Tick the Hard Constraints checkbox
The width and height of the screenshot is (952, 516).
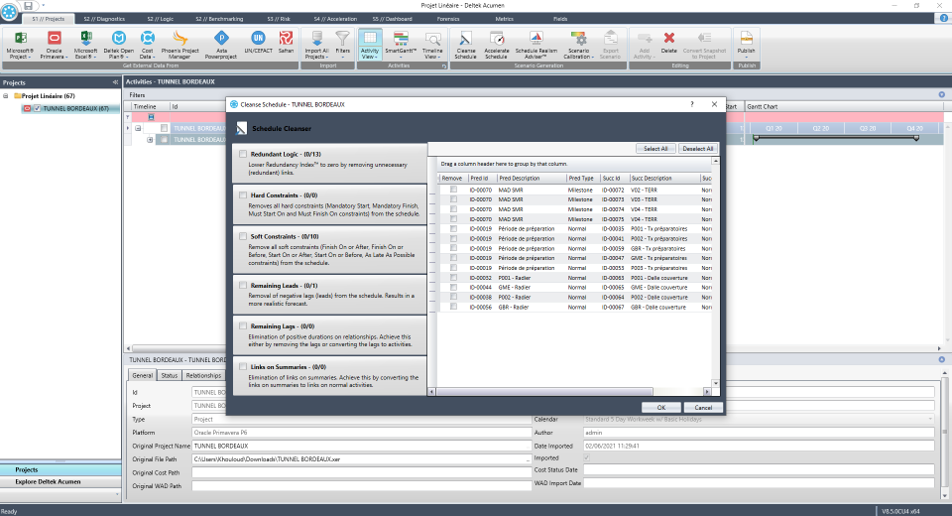point(243,195)
